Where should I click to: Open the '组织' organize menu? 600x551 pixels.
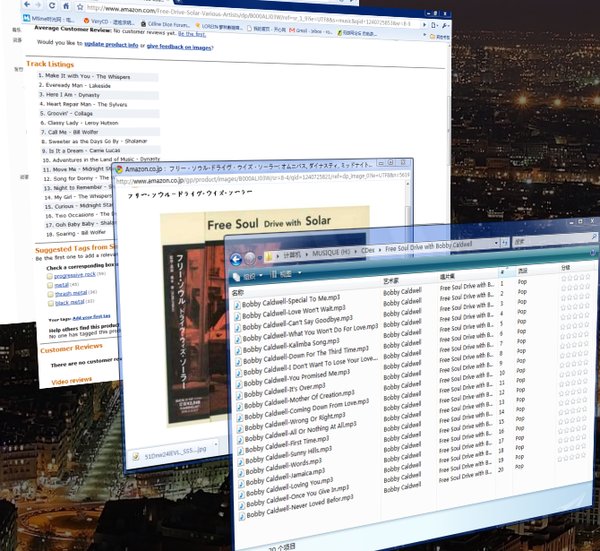tap(247, 276)
